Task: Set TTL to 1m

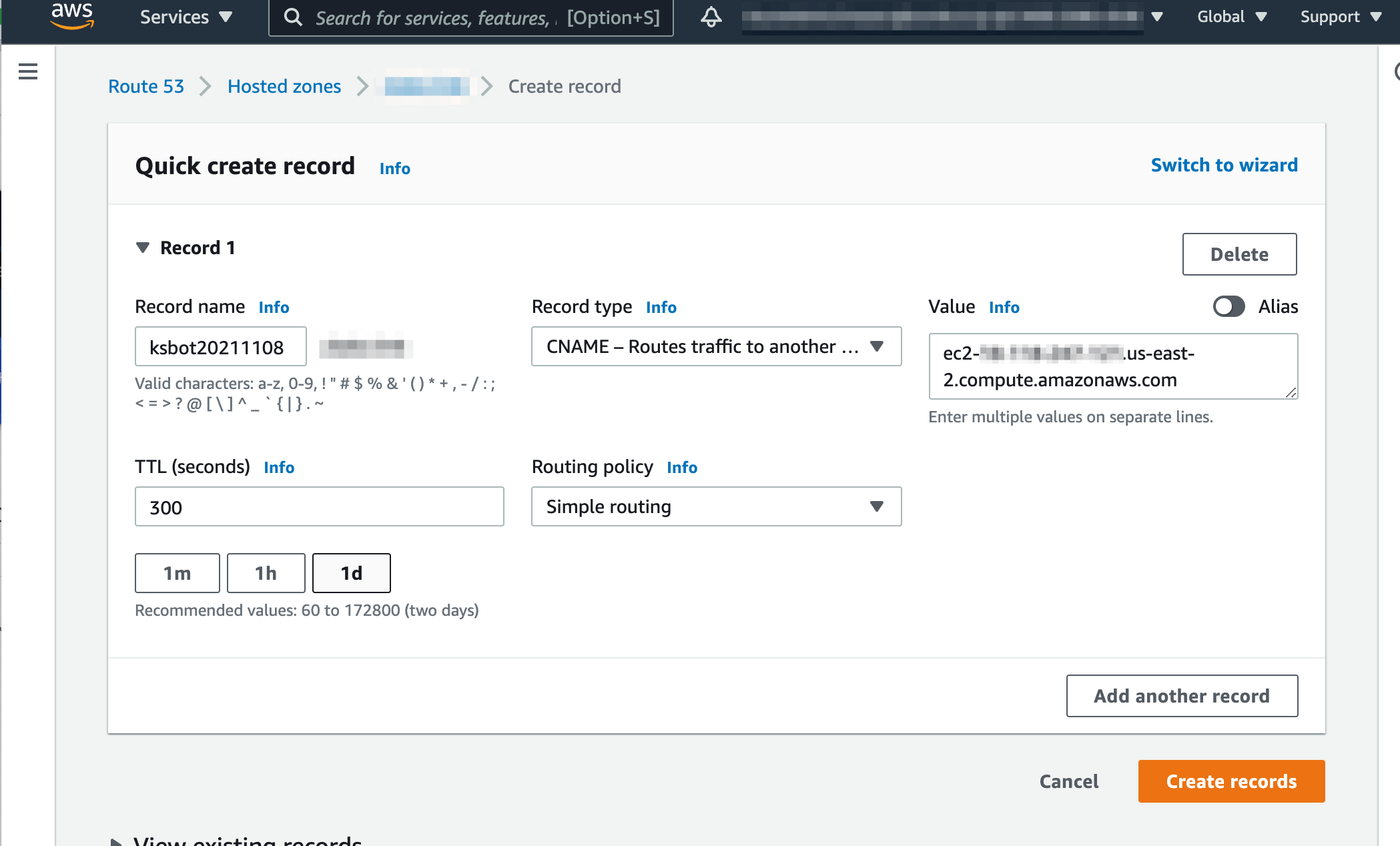Action: (178, 573)
